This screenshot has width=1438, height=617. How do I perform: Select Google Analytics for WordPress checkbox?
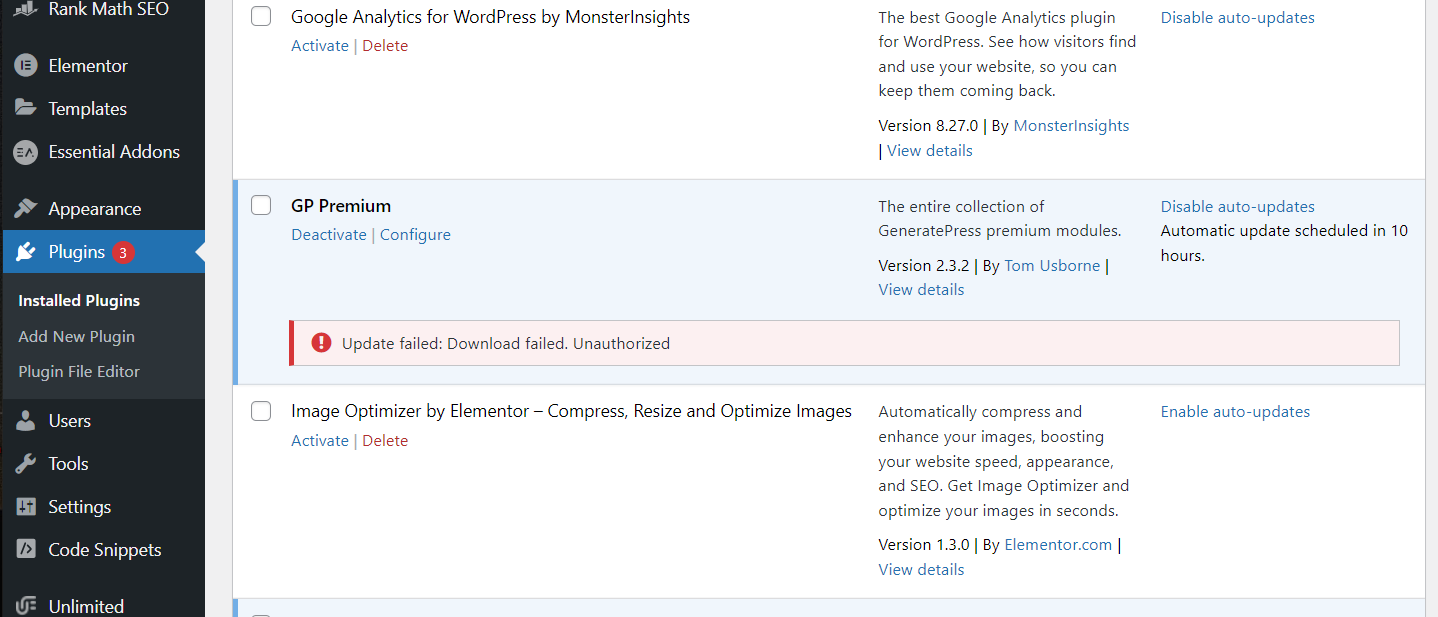261,17
